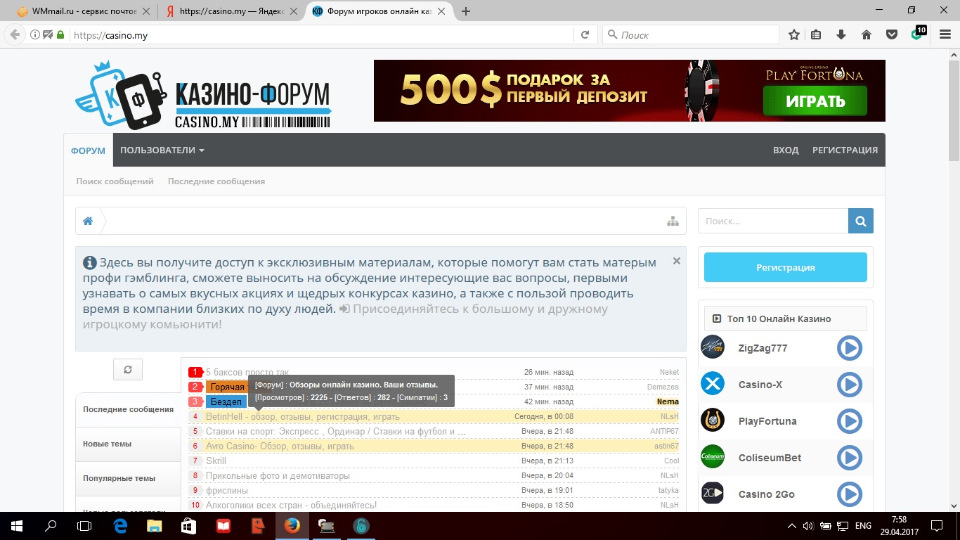Open the фриспины topic
Viewport: 960px width, 540px height.
(x=227, y=490)
